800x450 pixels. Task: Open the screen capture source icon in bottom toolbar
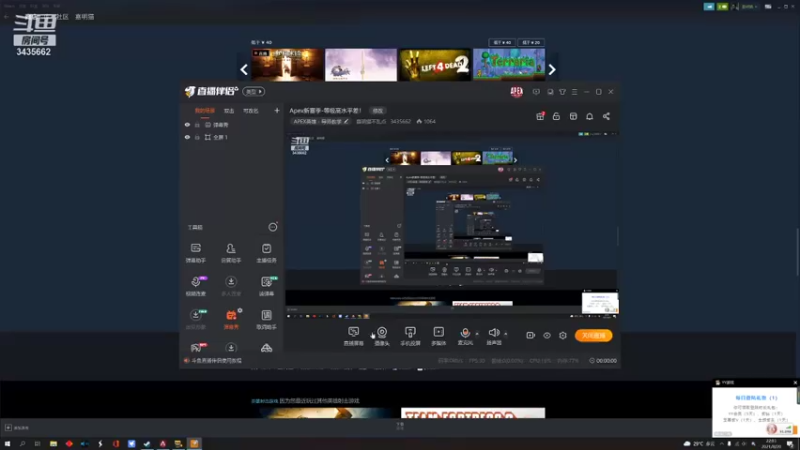(x=353, y=336)
